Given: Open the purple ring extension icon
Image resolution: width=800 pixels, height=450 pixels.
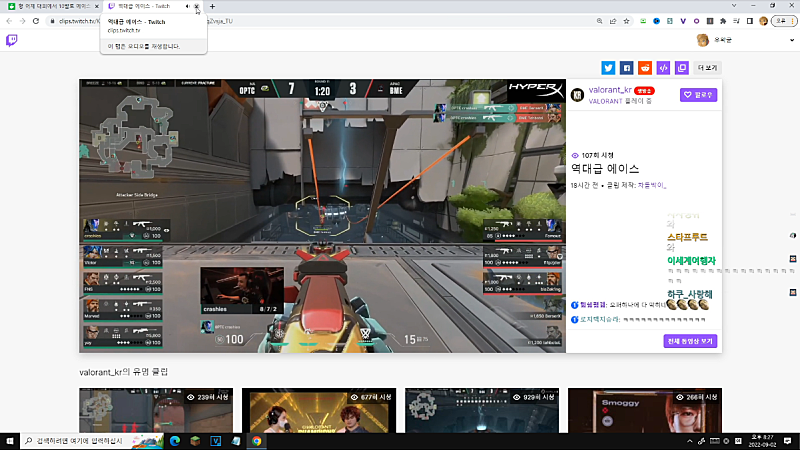Looking at the screenshot, I should point(696,21).
